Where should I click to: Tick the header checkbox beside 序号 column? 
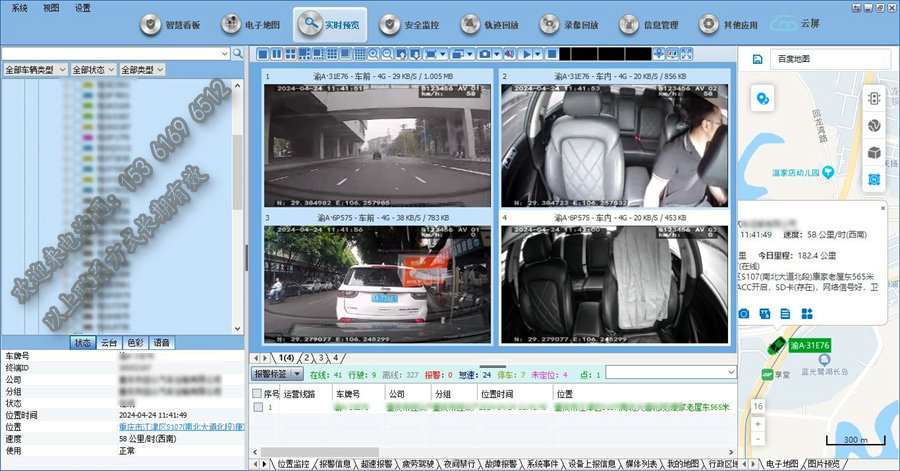pos(258,394)
